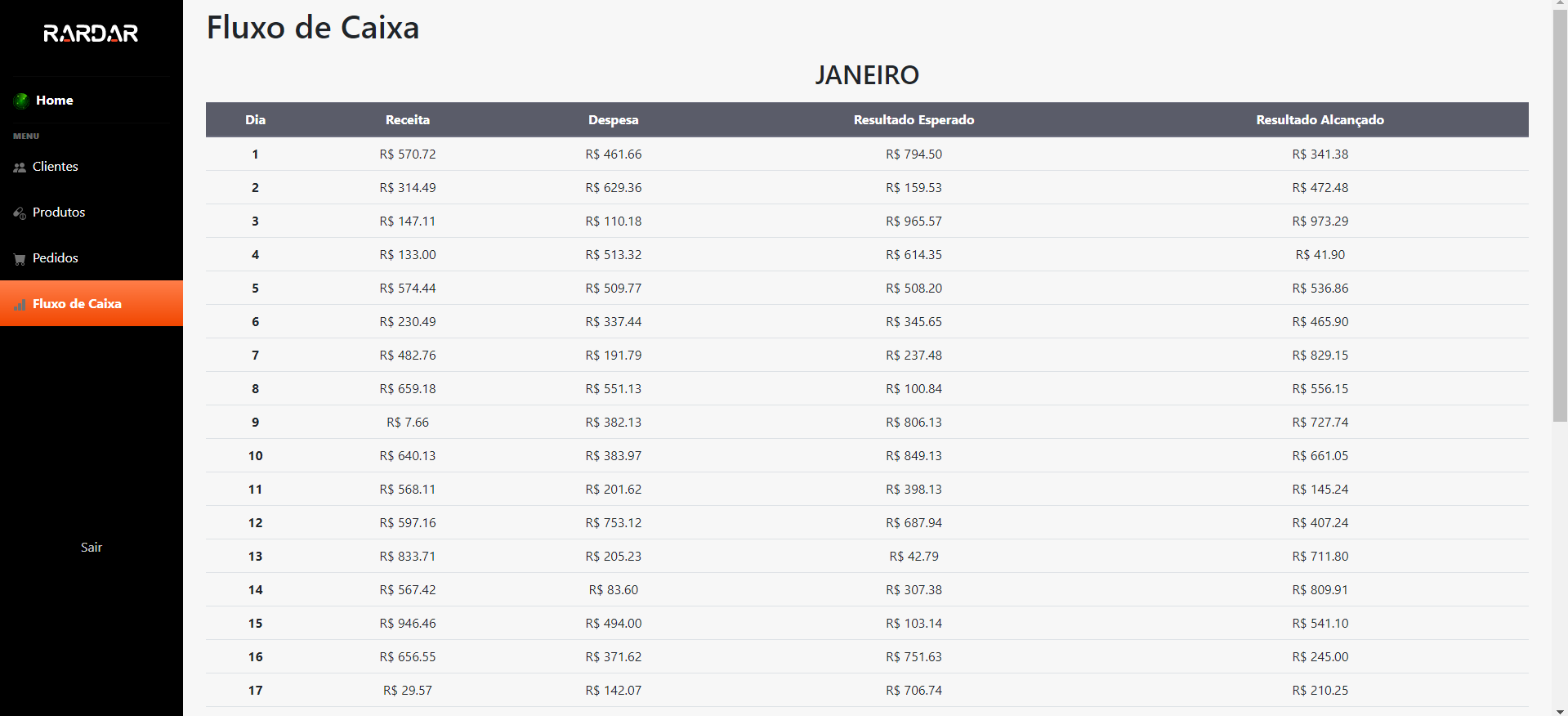Click the Clientes people icon
Viewport: 1568px width, 716px height.
20,167
